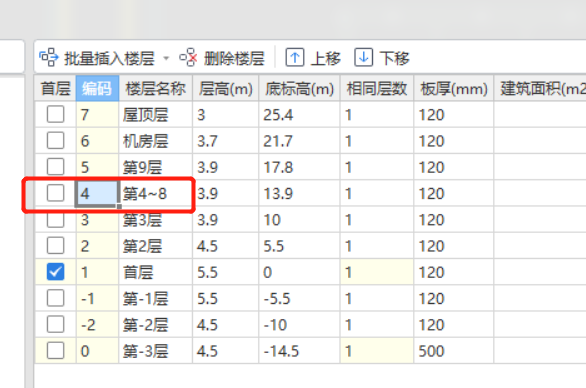
Task: Click the 相同层数 column header
Action: (377, 89)
